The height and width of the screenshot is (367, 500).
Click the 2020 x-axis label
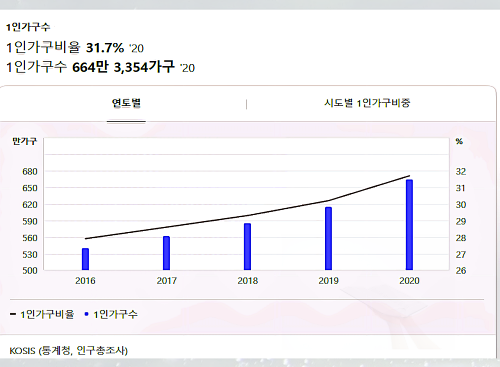pos(409,281)
